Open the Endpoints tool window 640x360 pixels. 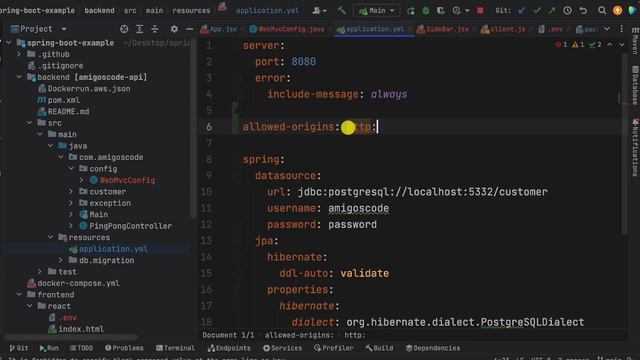click(x=229, y=348)
